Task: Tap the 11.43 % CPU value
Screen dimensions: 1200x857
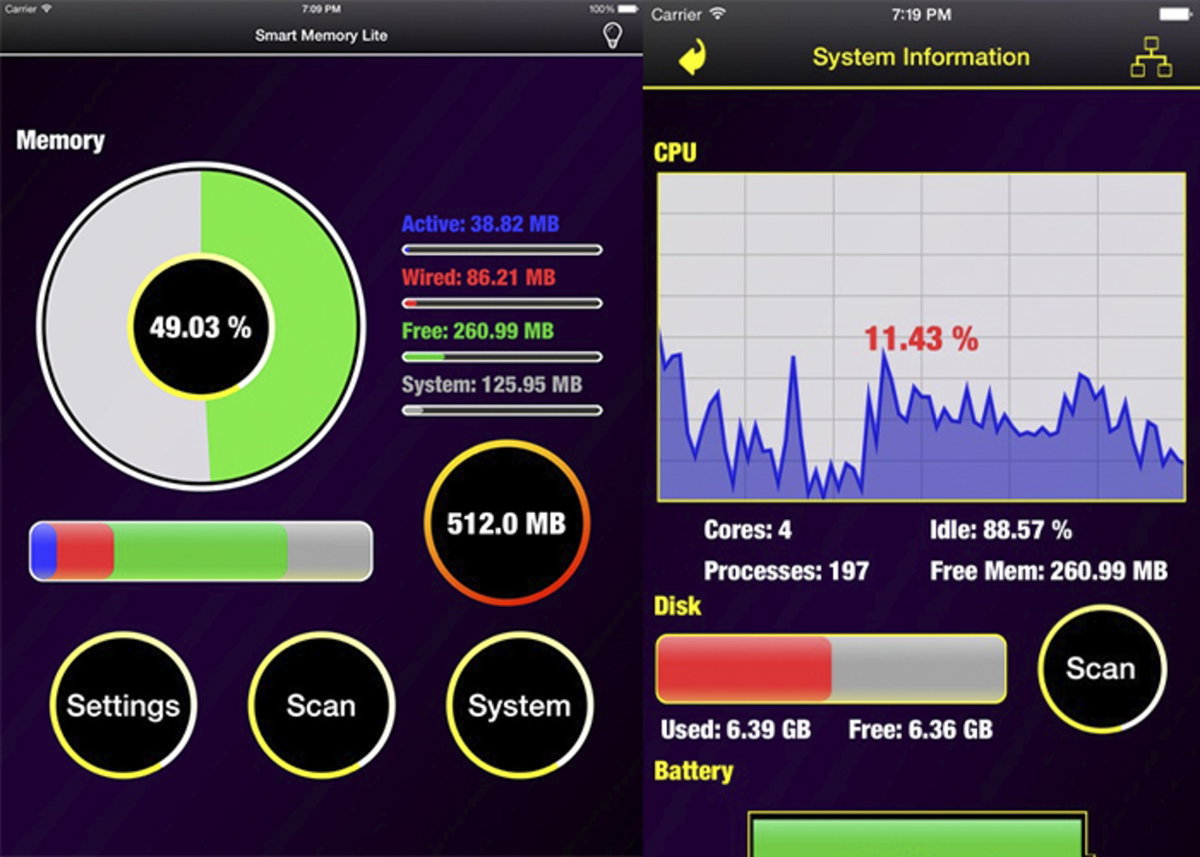Action: click(921, 339)
